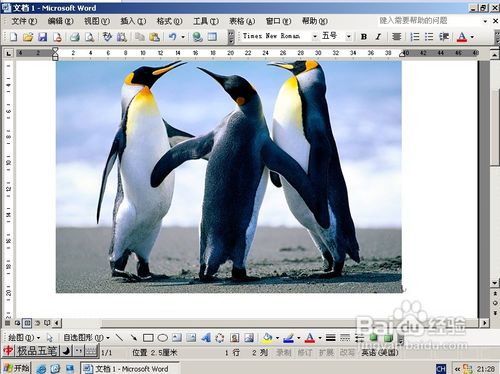
Task: Toggle Italic formatting
Action: [378, 37]
